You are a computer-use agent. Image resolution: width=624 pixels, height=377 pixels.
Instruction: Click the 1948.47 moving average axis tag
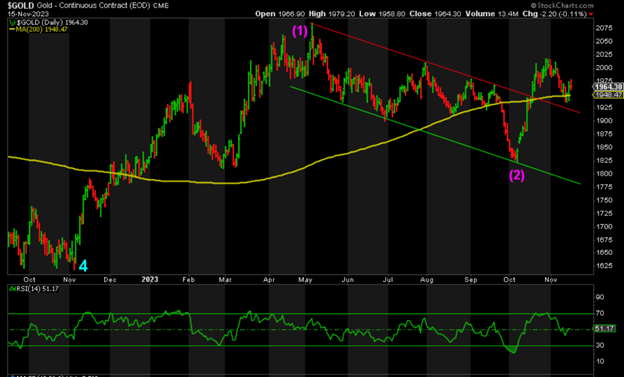[608, 95]
